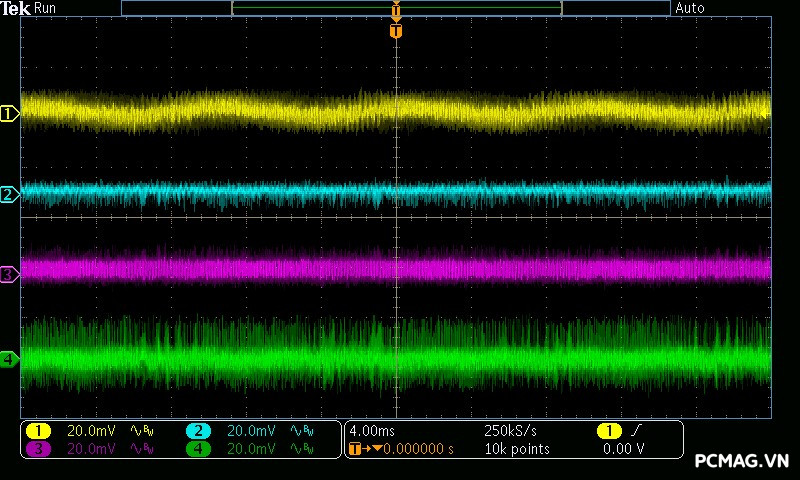Click the trigger source channel 1 badge
800x480 pixels.
click(x=608, y=430)
